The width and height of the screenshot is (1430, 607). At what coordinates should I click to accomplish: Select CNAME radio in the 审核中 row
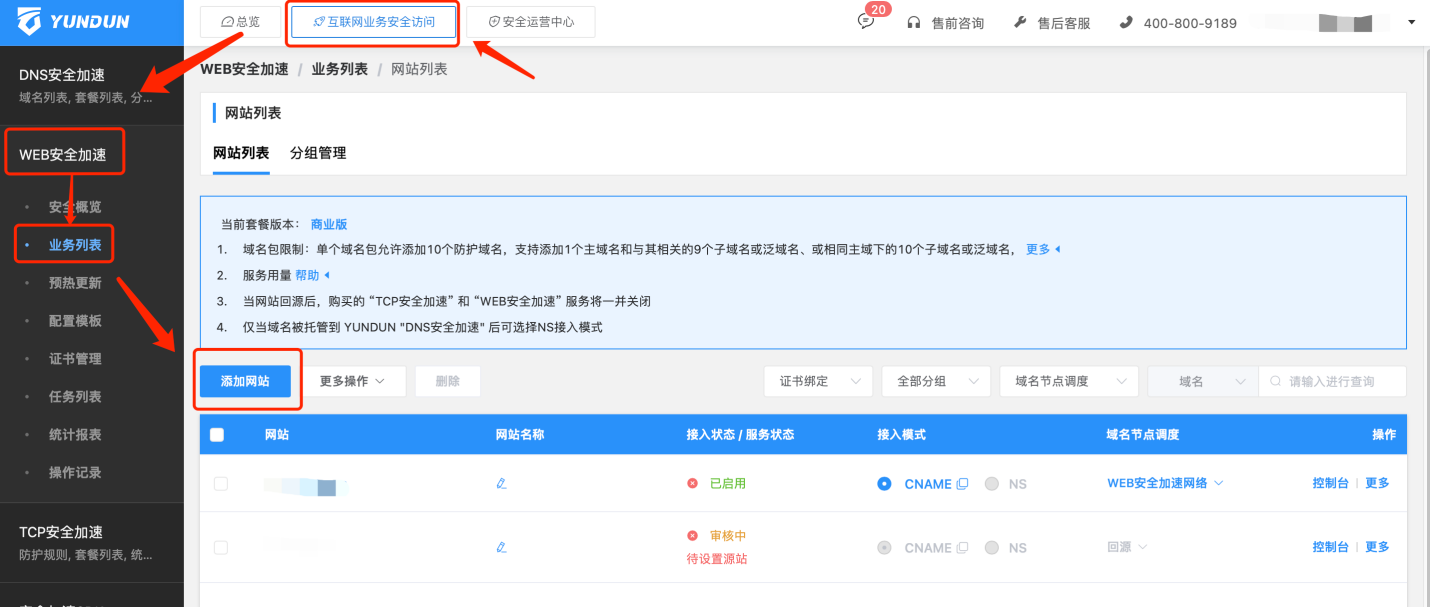[x=884, y=548]
